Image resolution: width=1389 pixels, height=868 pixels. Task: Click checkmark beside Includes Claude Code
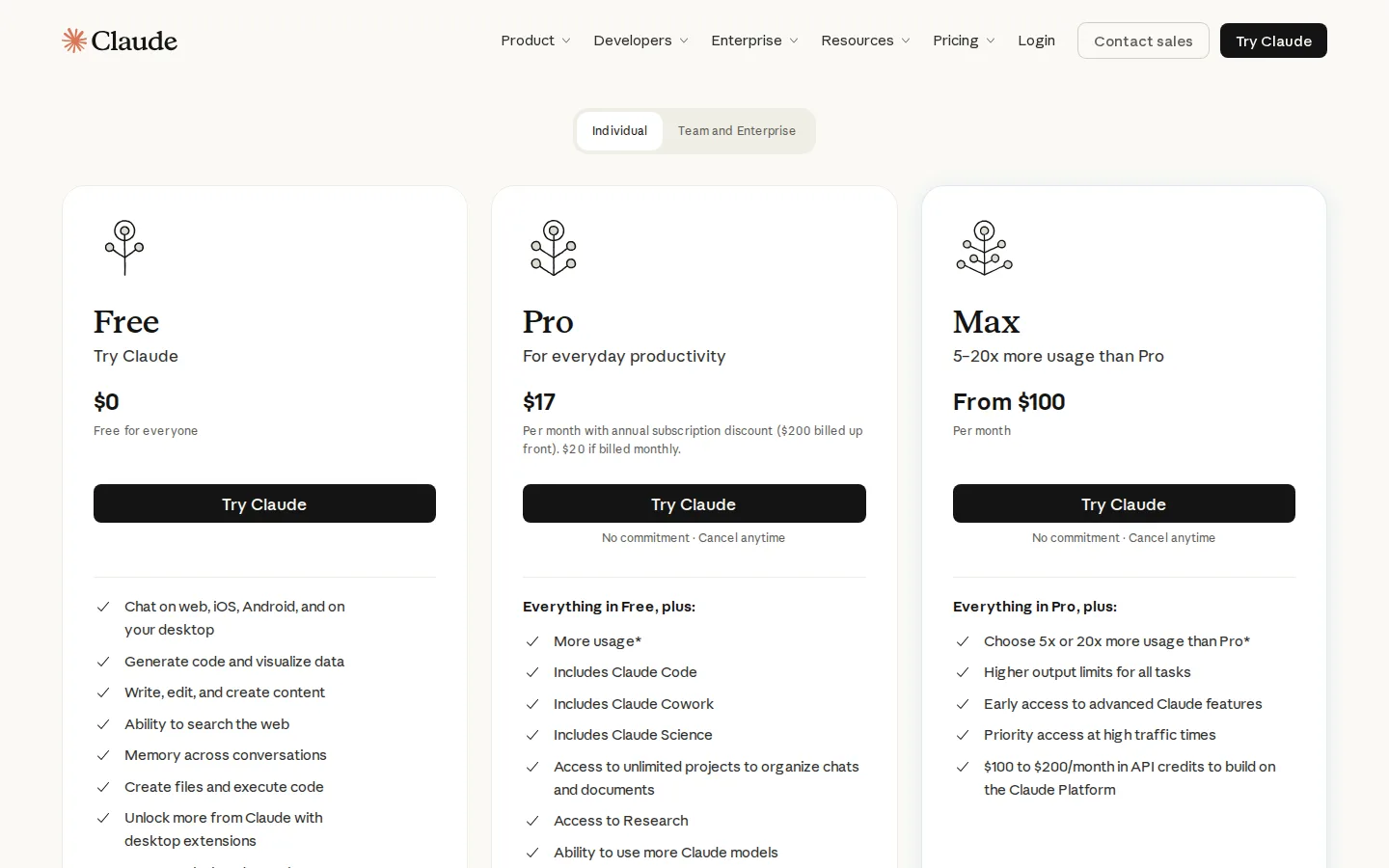pyautogui.click(x=532, y=672)
